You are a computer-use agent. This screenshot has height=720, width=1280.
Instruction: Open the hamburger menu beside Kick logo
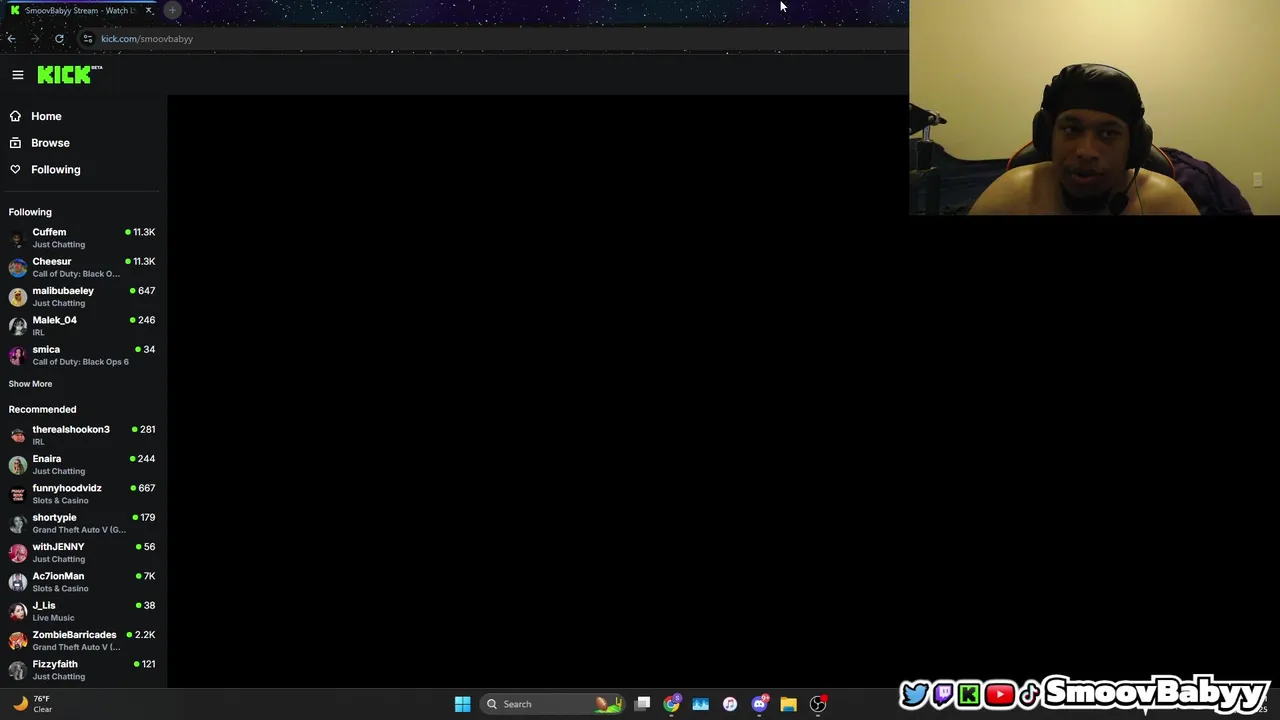click(18, 75)
